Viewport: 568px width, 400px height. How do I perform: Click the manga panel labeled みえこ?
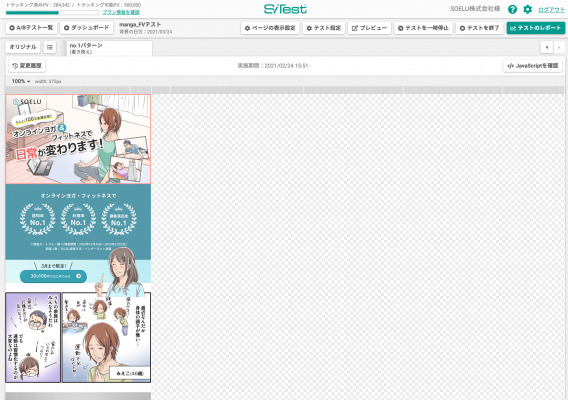(x=106, y=338)
